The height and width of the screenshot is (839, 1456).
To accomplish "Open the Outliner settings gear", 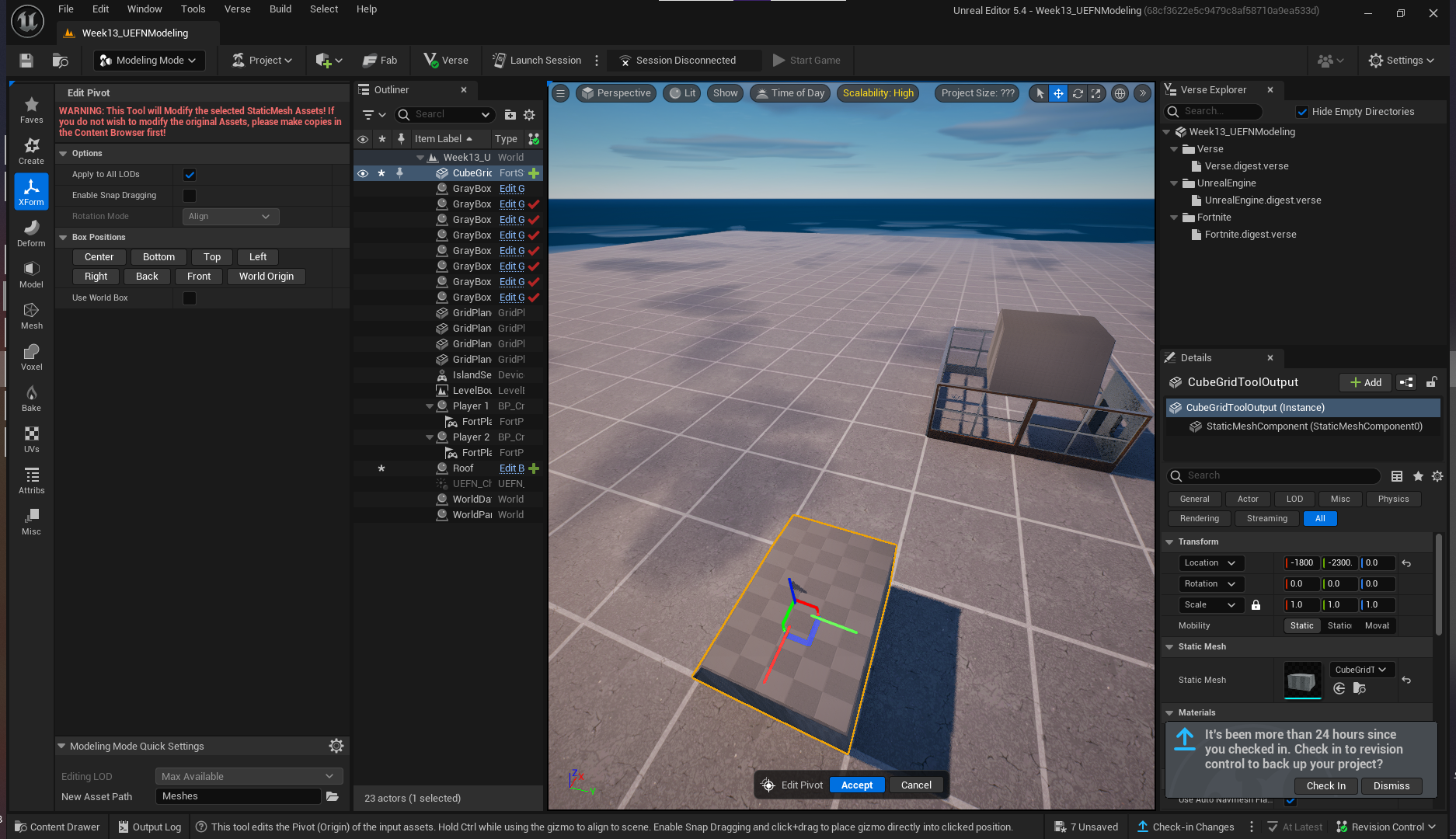I will pos(529,115).
